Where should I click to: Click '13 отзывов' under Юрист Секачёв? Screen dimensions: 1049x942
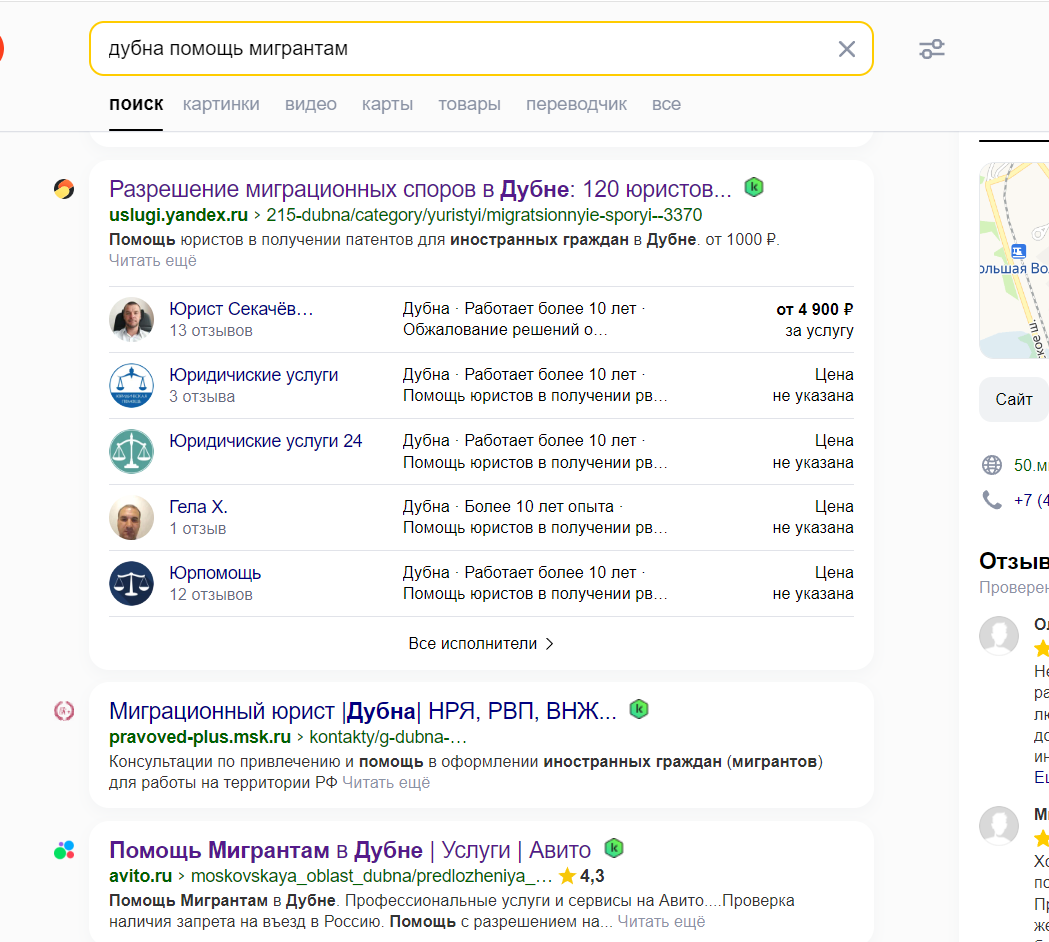click(x=211, y=331)
